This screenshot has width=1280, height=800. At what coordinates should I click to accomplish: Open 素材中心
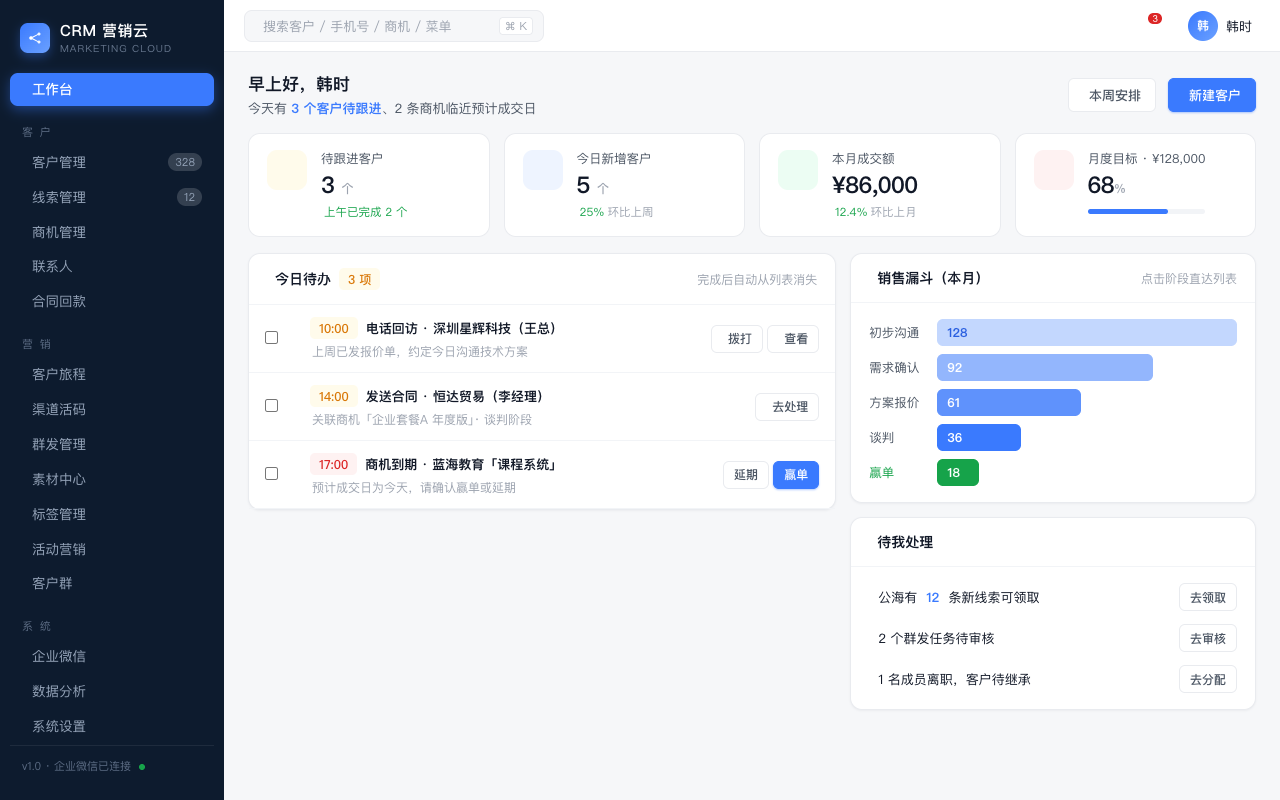click(112, 479)
